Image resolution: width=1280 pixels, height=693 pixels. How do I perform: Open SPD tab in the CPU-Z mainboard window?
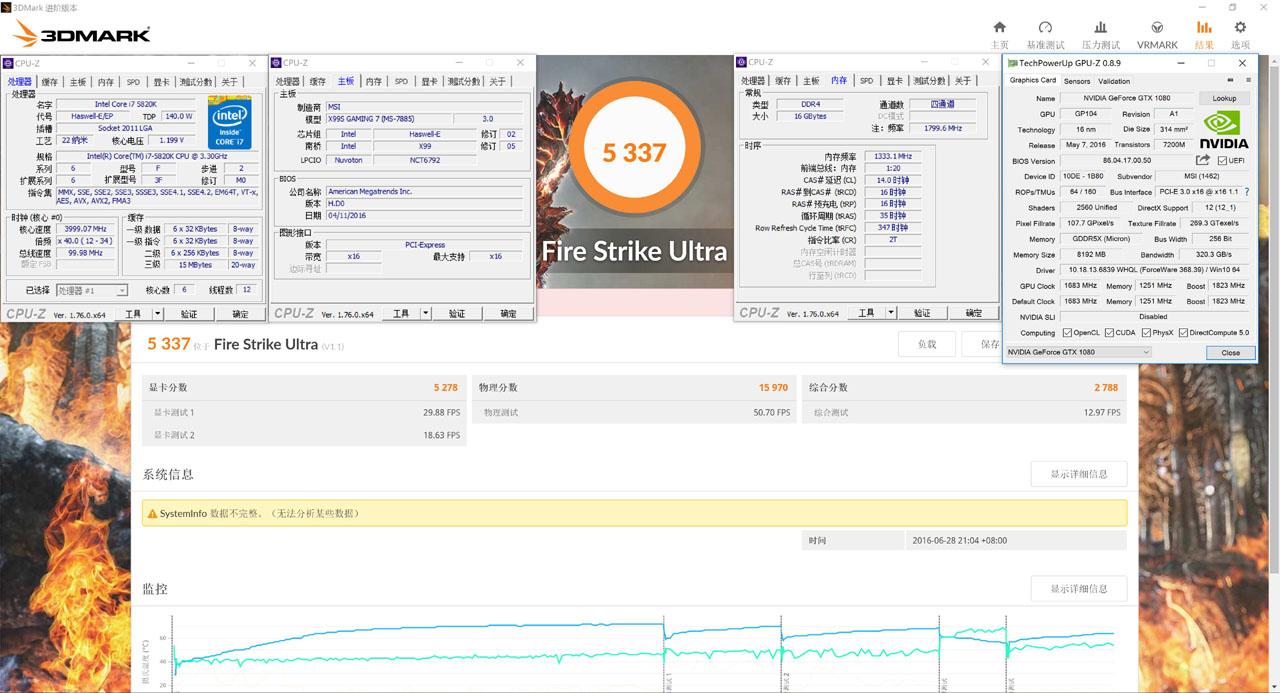[x=401, y=82]
